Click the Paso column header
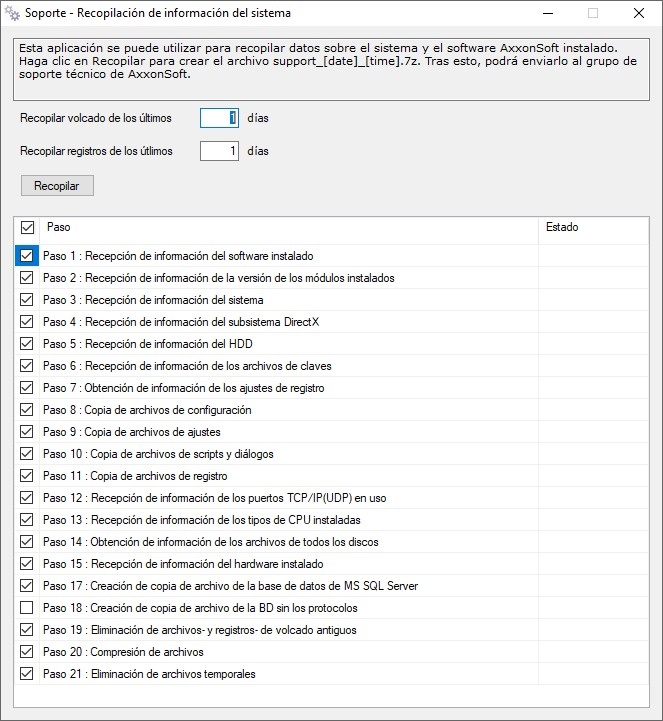The height and width of the screenshot is (721, 663). [290, 228]
